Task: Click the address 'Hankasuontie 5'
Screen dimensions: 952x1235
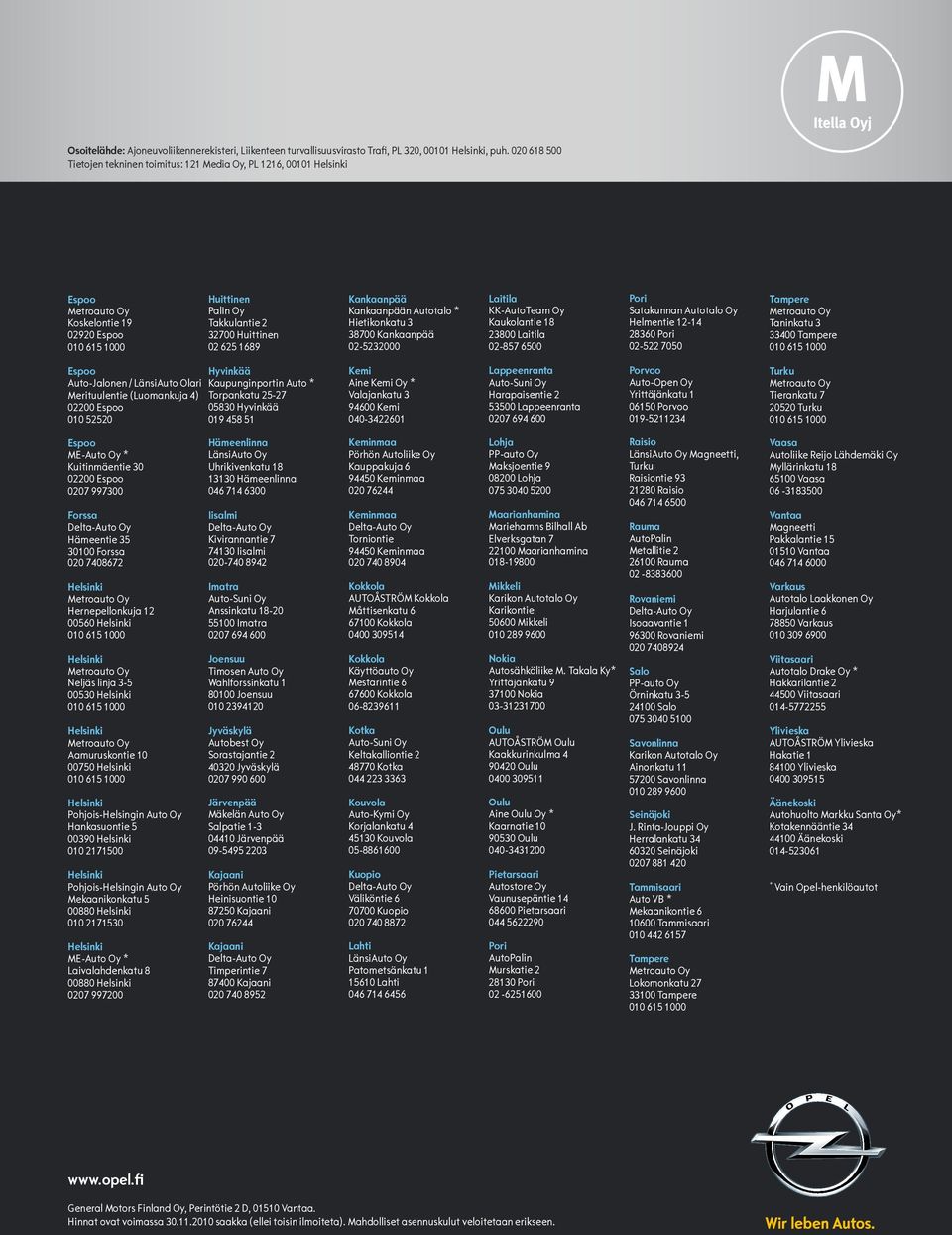Action: coord(102,827)
